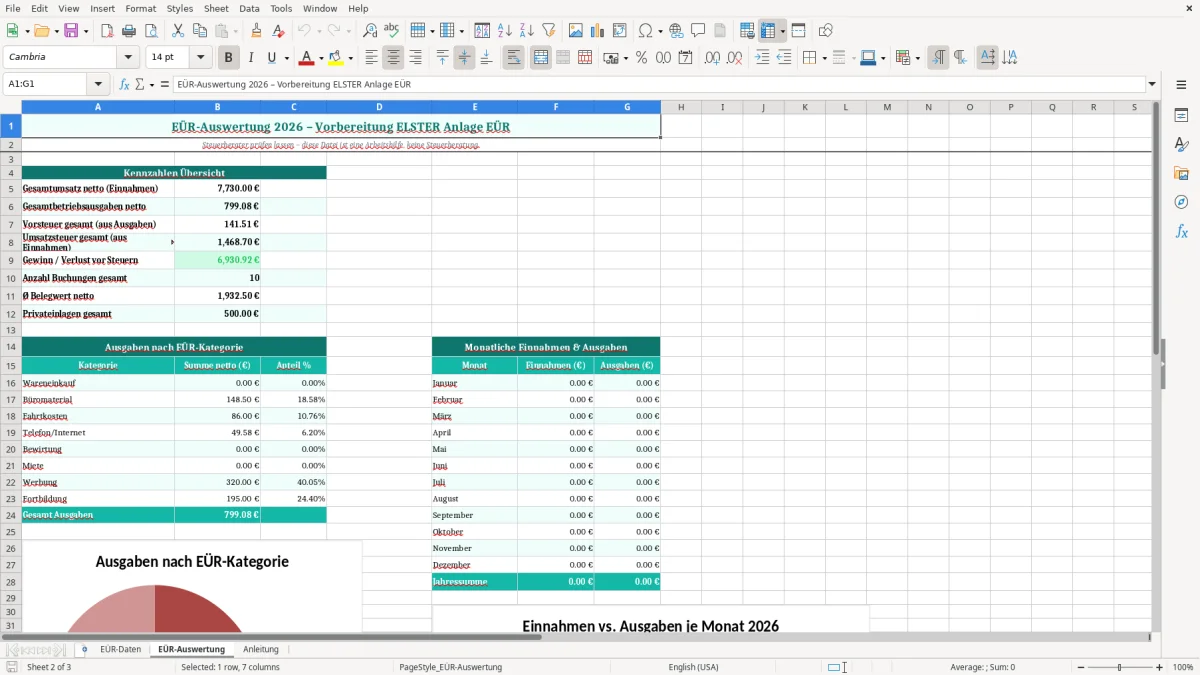Select column header D
This screenshot has width=1200, height=675.
[379, 107]
